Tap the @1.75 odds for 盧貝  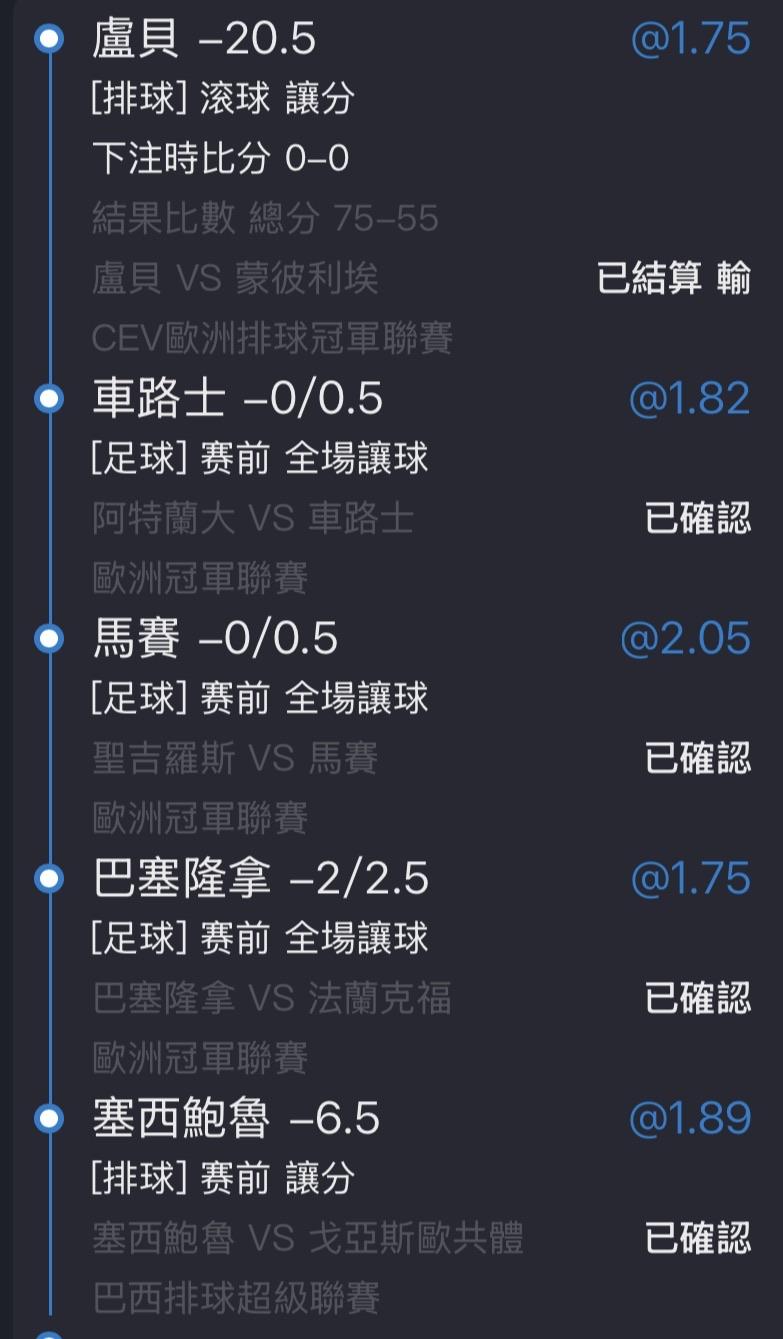690,39
